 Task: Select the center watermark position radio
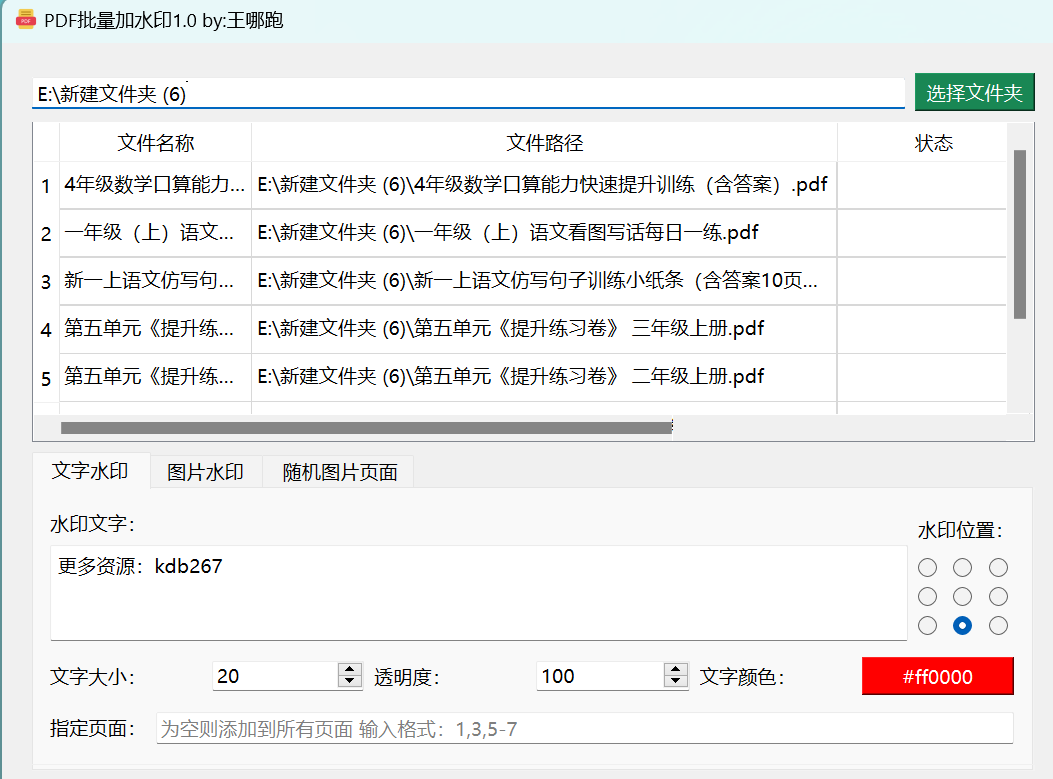962,596
